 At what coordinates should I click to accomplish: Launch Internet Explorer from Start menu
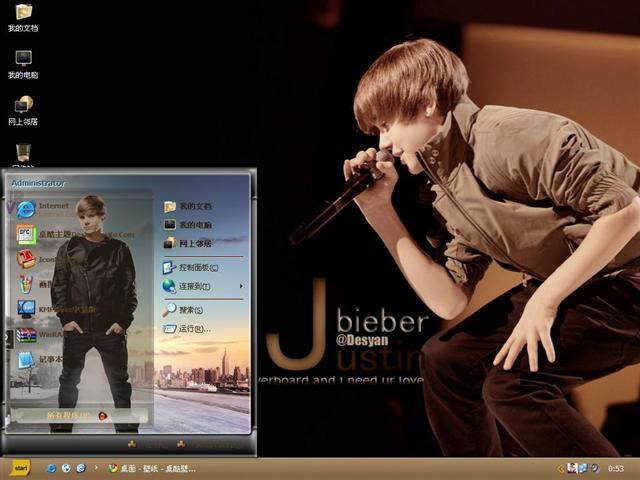click(x=43, y=209)
